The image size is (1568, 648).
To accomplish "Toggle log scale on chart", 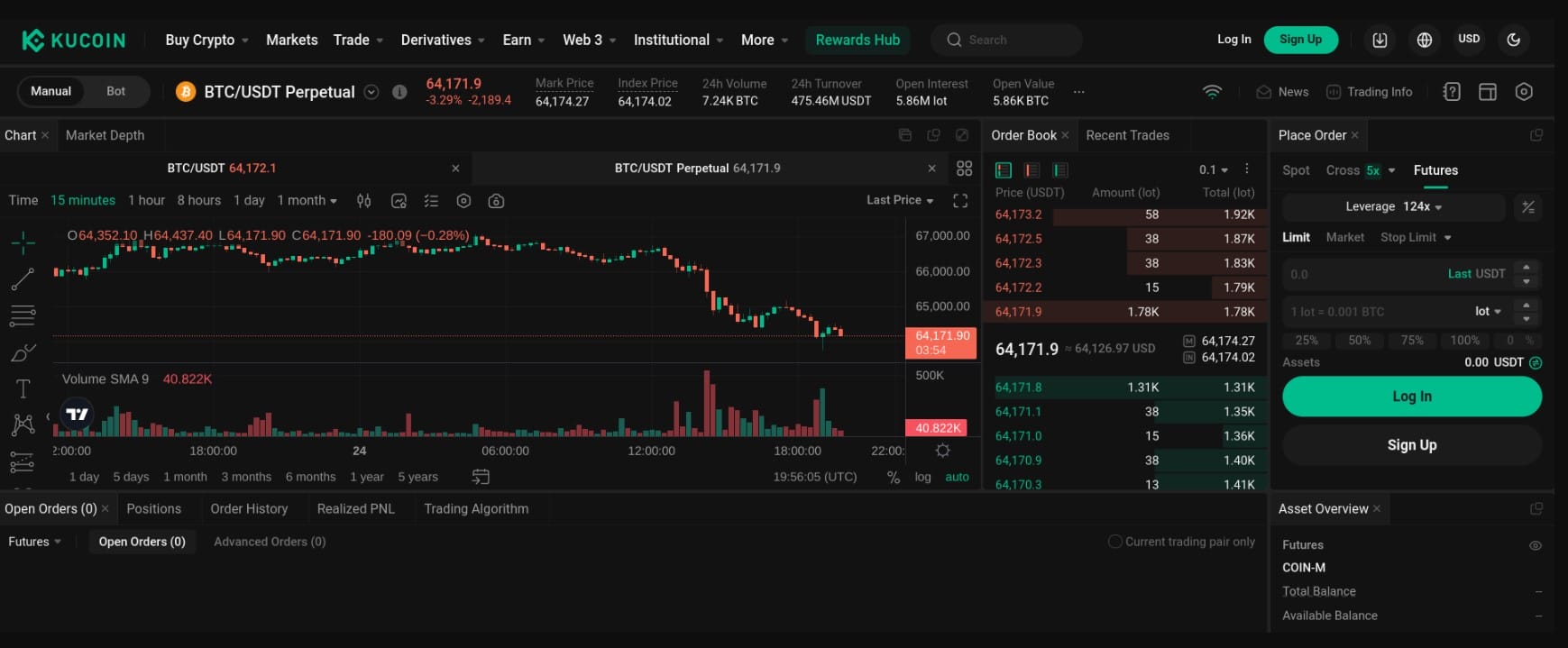I will [x=922, y=477].
